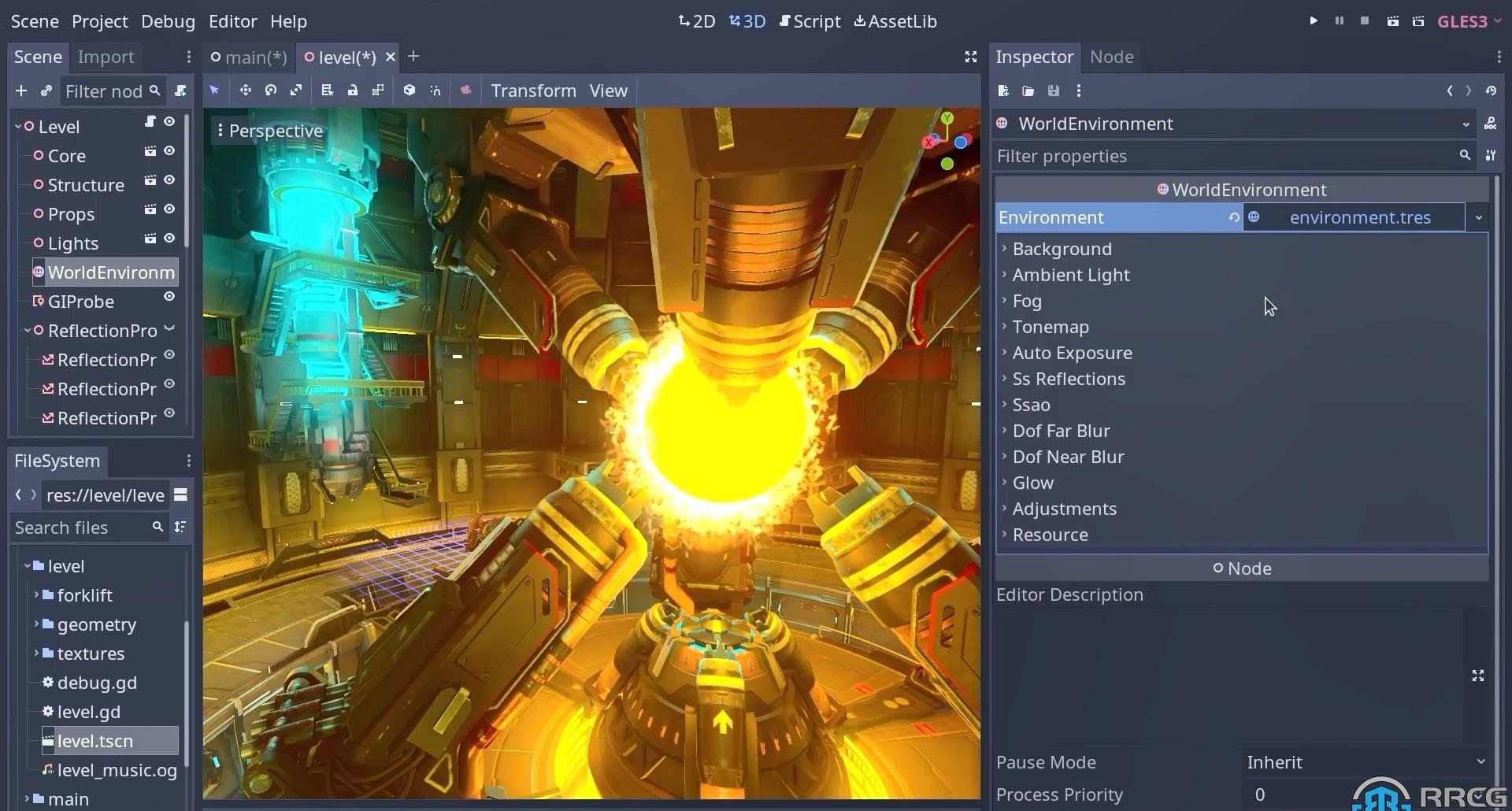Click the inspector history icon
Screen dimensions: 1512x811
[1491, 91]
